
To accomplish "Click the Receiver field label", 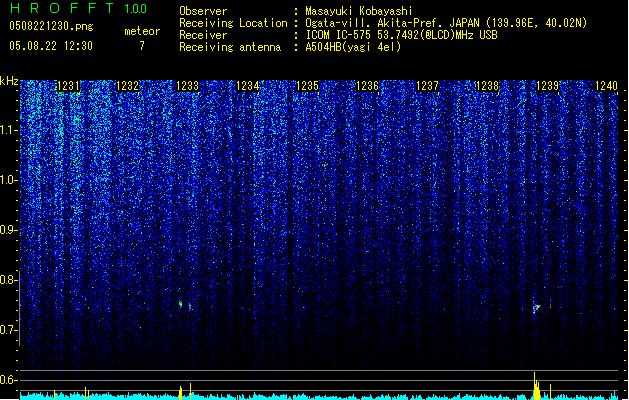I will point(203,35).
